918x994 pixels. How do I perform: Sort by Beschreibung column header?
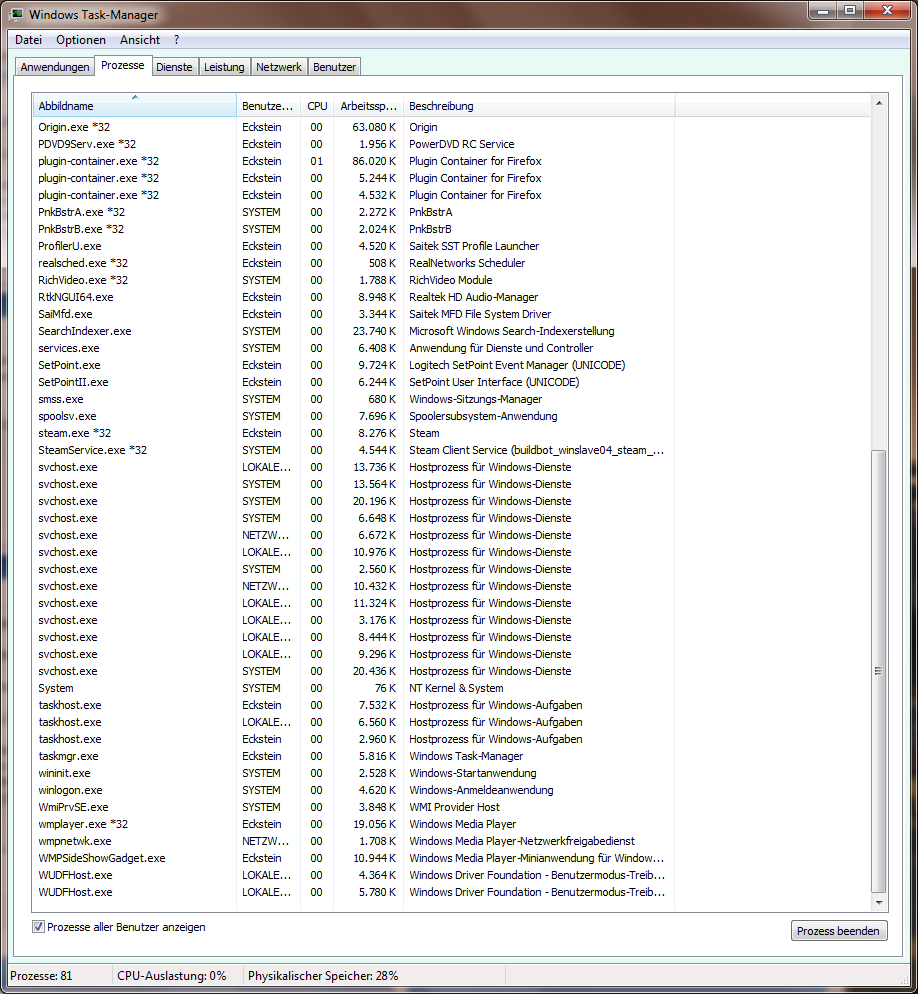539,106
